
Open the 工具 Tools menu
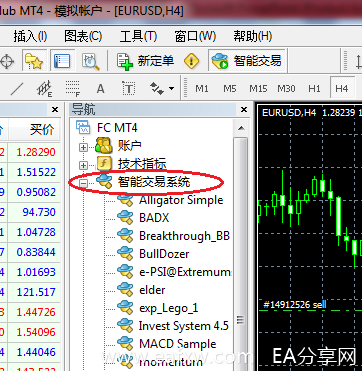click(138, 36)
